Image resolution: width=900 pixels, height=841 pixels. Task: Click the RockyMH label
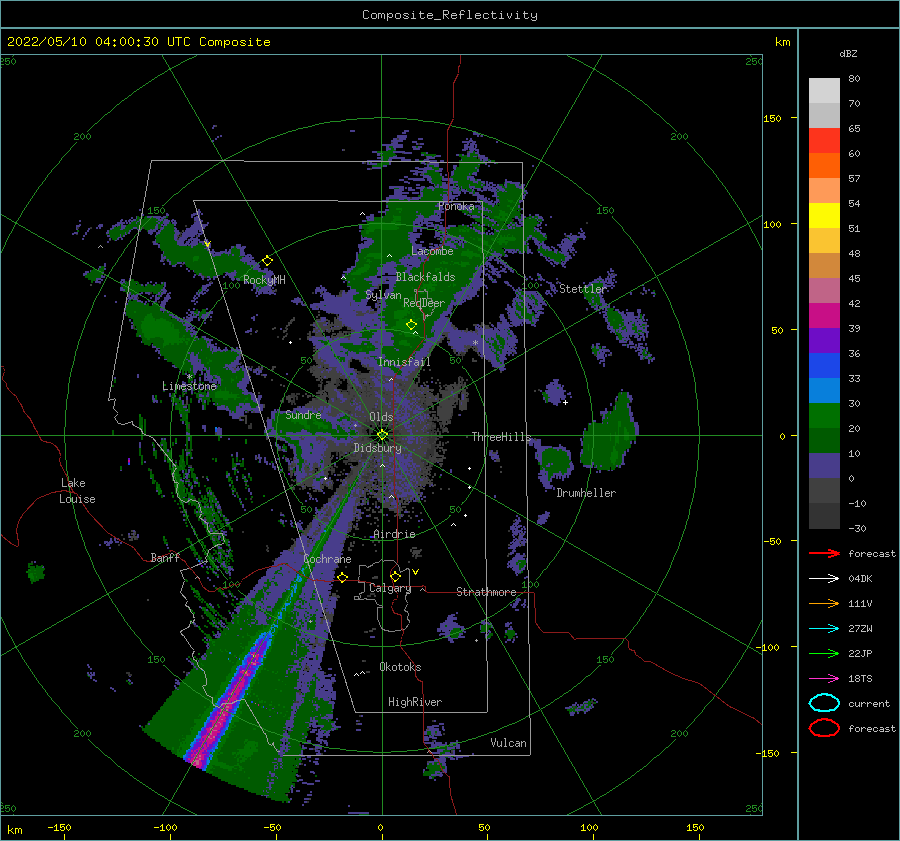tap(264, 280)
